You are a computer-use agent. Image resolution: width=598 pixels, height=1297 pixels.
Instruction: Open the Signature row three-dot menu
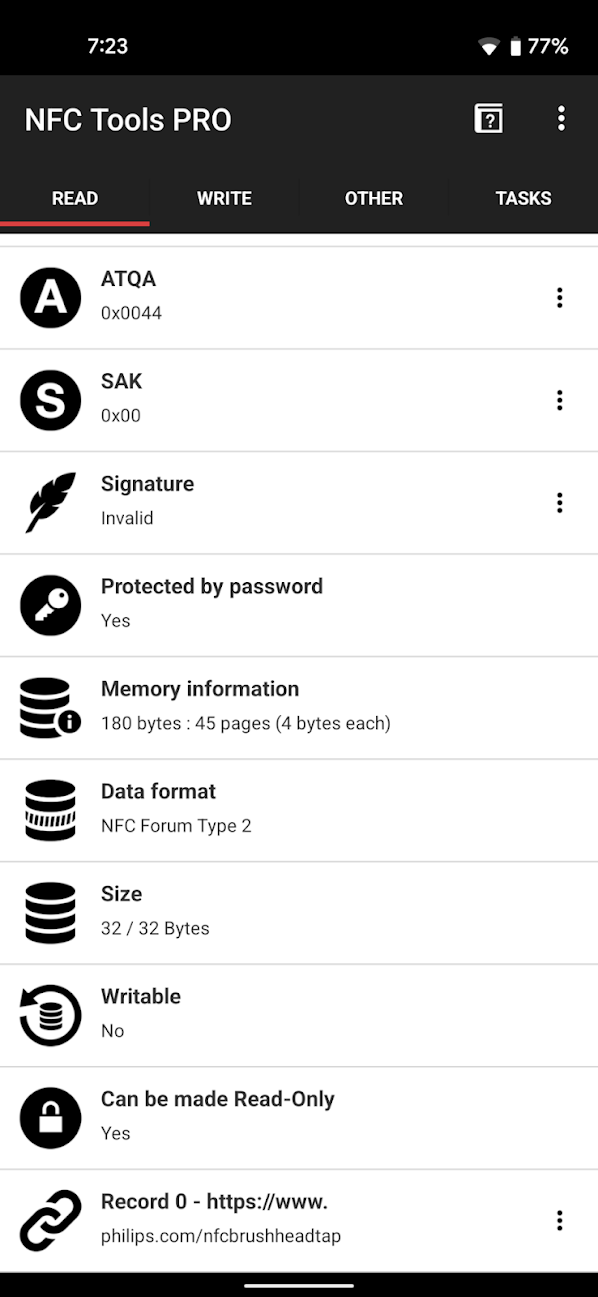559,503
